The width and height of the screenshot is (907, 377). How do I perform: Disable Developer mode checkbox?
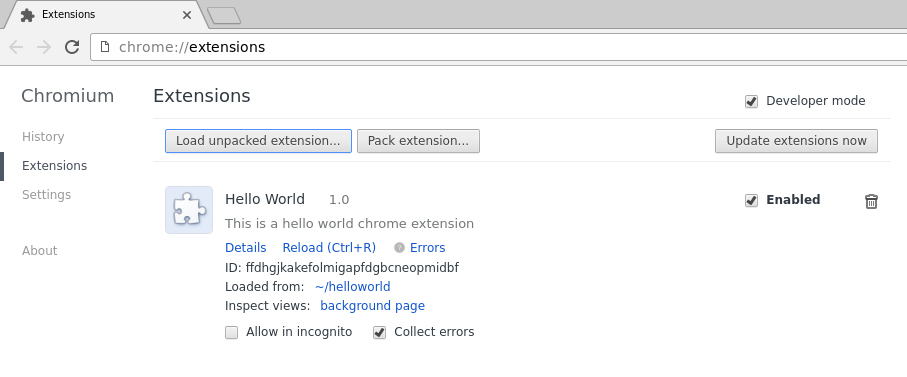[751, 102]
